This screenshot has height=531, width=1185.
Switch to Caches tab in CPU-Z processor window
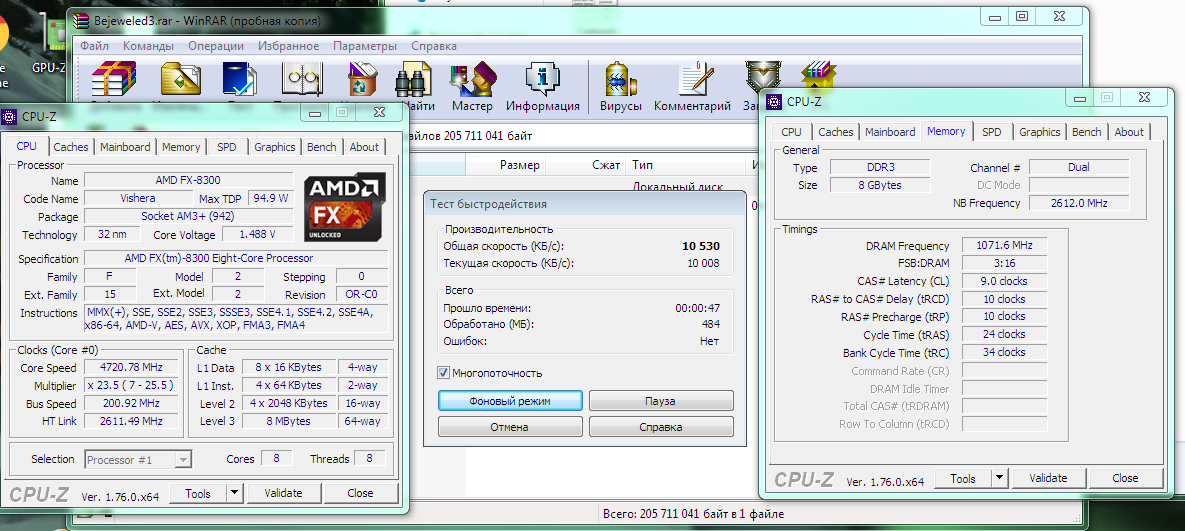coord(71,147)
